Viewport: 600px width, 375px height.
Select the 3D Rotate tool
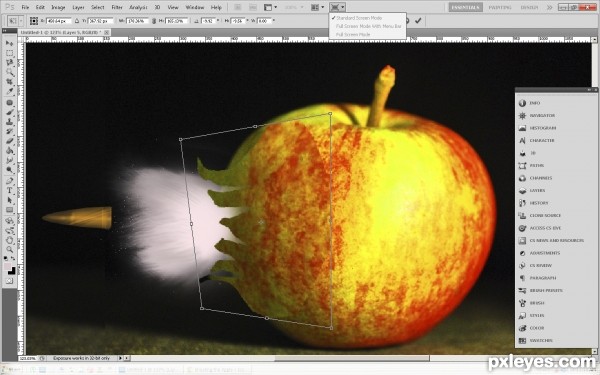[x=10, y=221]
